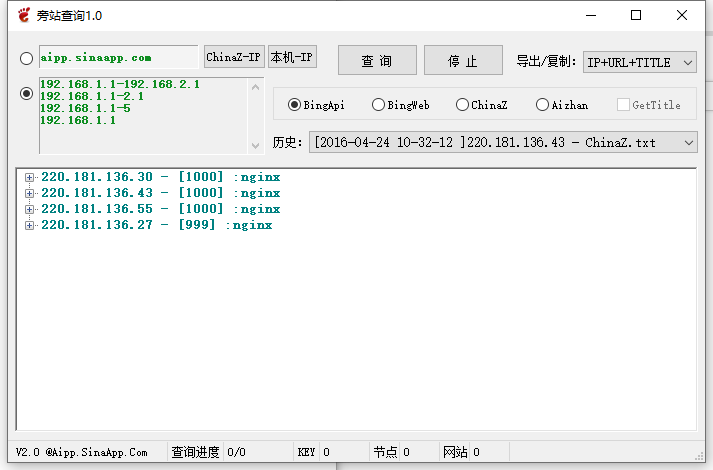Screen dimensions: 713x470
Task: Choose the ChinaZ query source
Action: click(462, 105)
